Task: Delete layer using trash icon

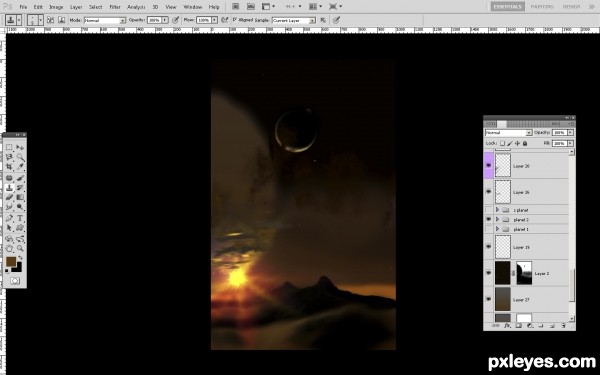Action: 563,326
